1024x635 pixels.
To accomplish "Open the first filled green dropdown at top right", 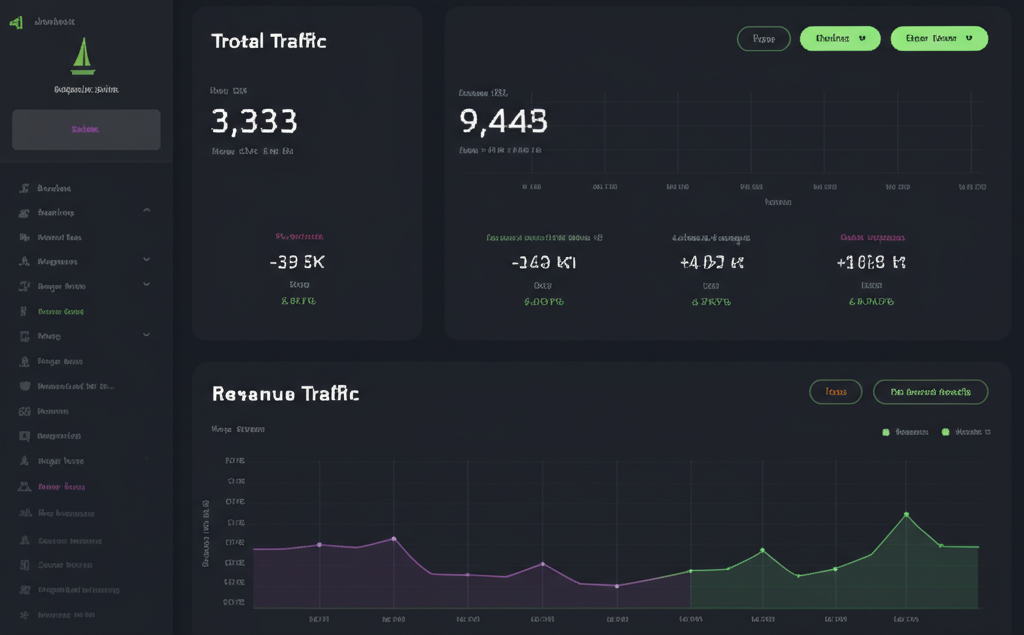I will [840, 39].
